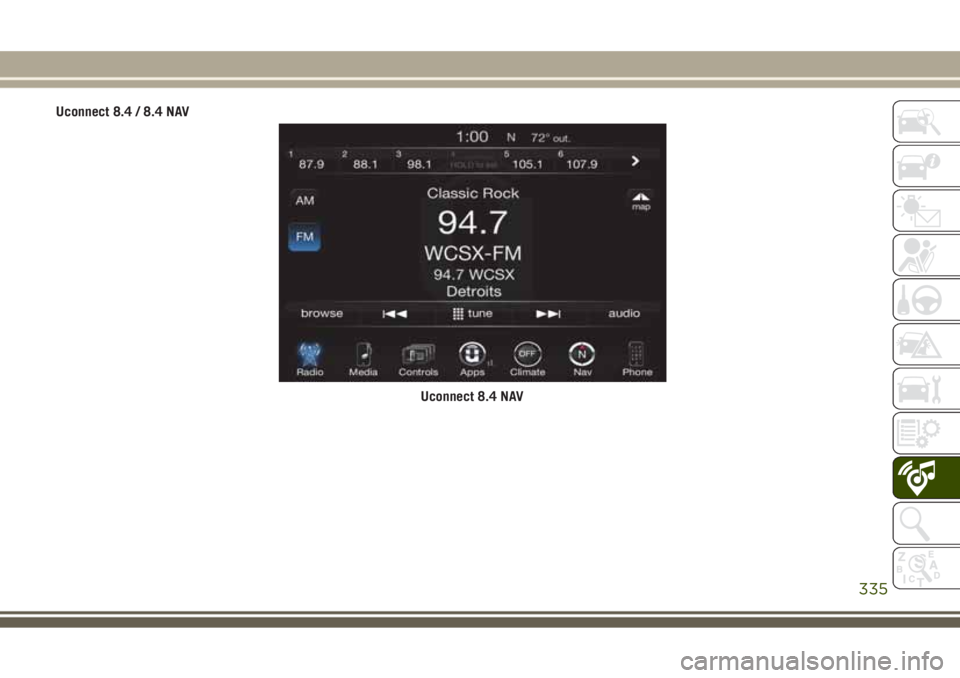Switch to the AM band
960x678 pixels.
pos(304,200)
